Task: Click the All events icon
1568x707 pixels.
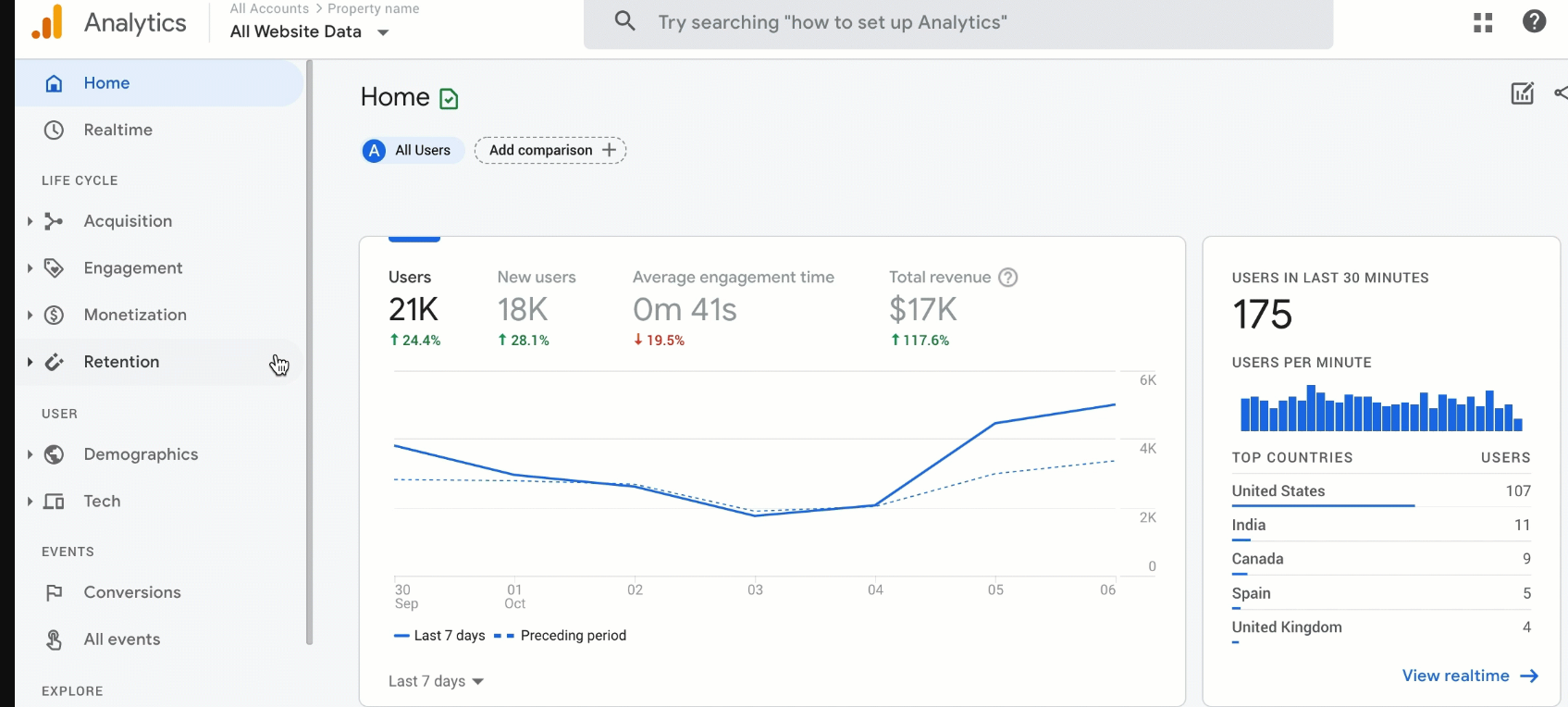Action: [x=55, y=639]
